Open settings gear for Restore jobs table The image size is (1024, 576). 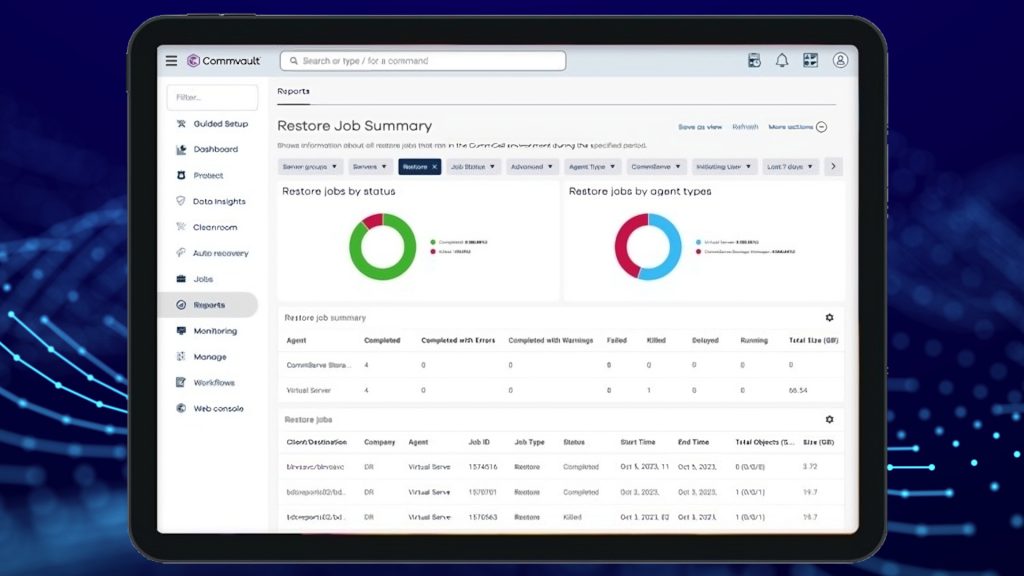[829, 420]
